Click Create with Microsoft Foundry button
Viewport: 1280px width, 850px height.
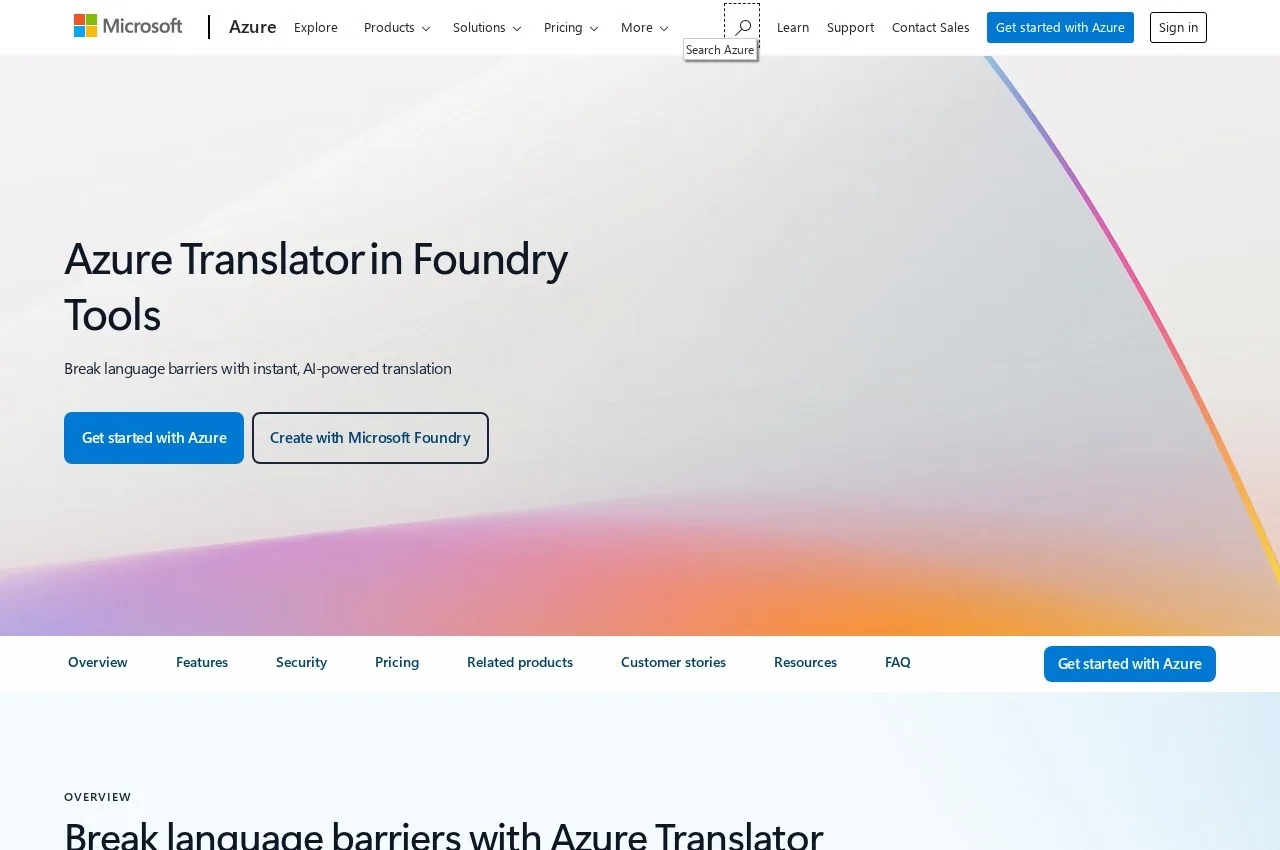(370, 438)
